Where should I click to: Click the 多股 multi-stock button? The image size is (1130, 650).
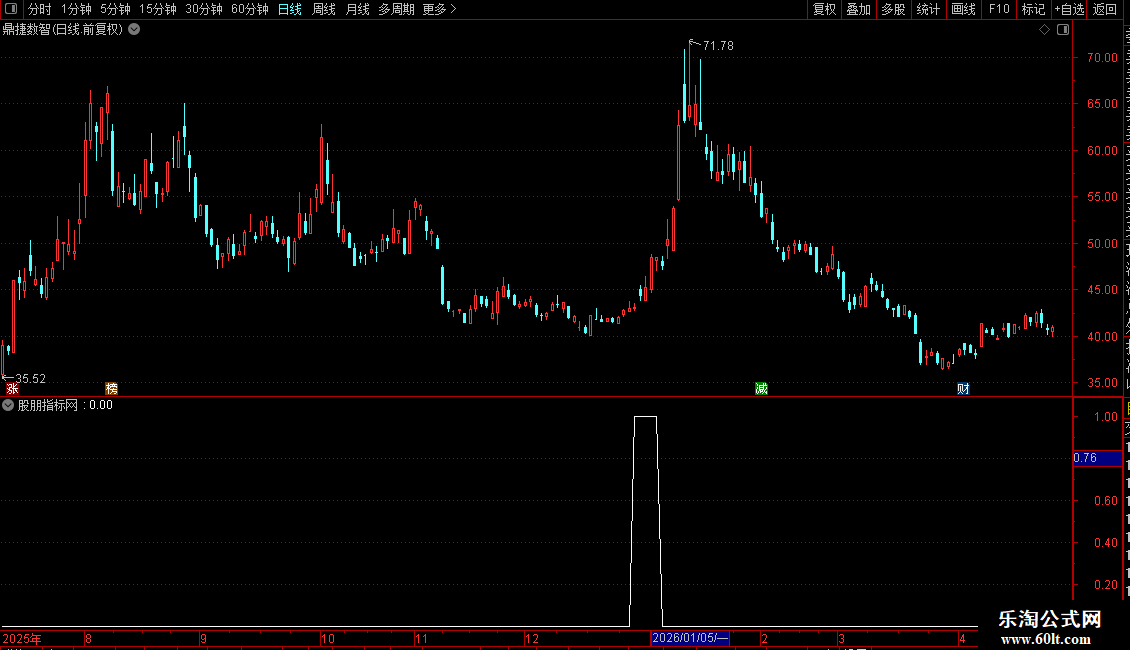tap(894, 9)
